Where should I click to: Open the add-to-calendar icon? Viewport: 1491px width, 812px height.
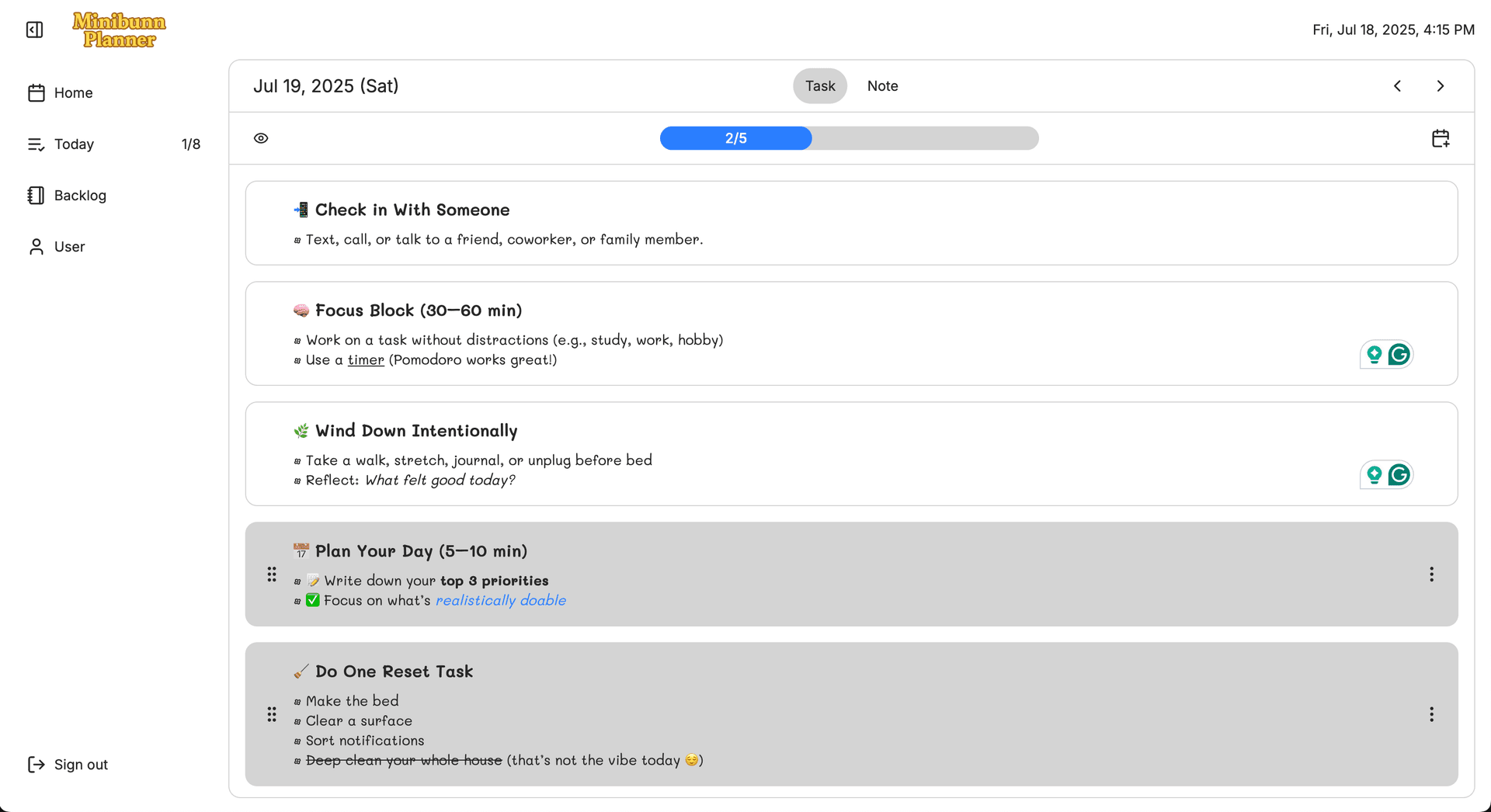coord(1441,138)
